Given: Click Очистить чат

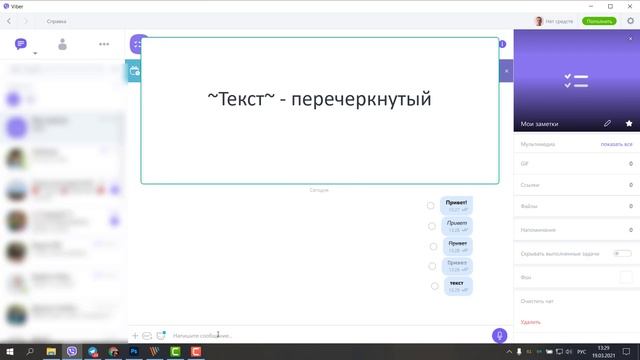Looking at the screenshot, I should (x=537, y=301).
